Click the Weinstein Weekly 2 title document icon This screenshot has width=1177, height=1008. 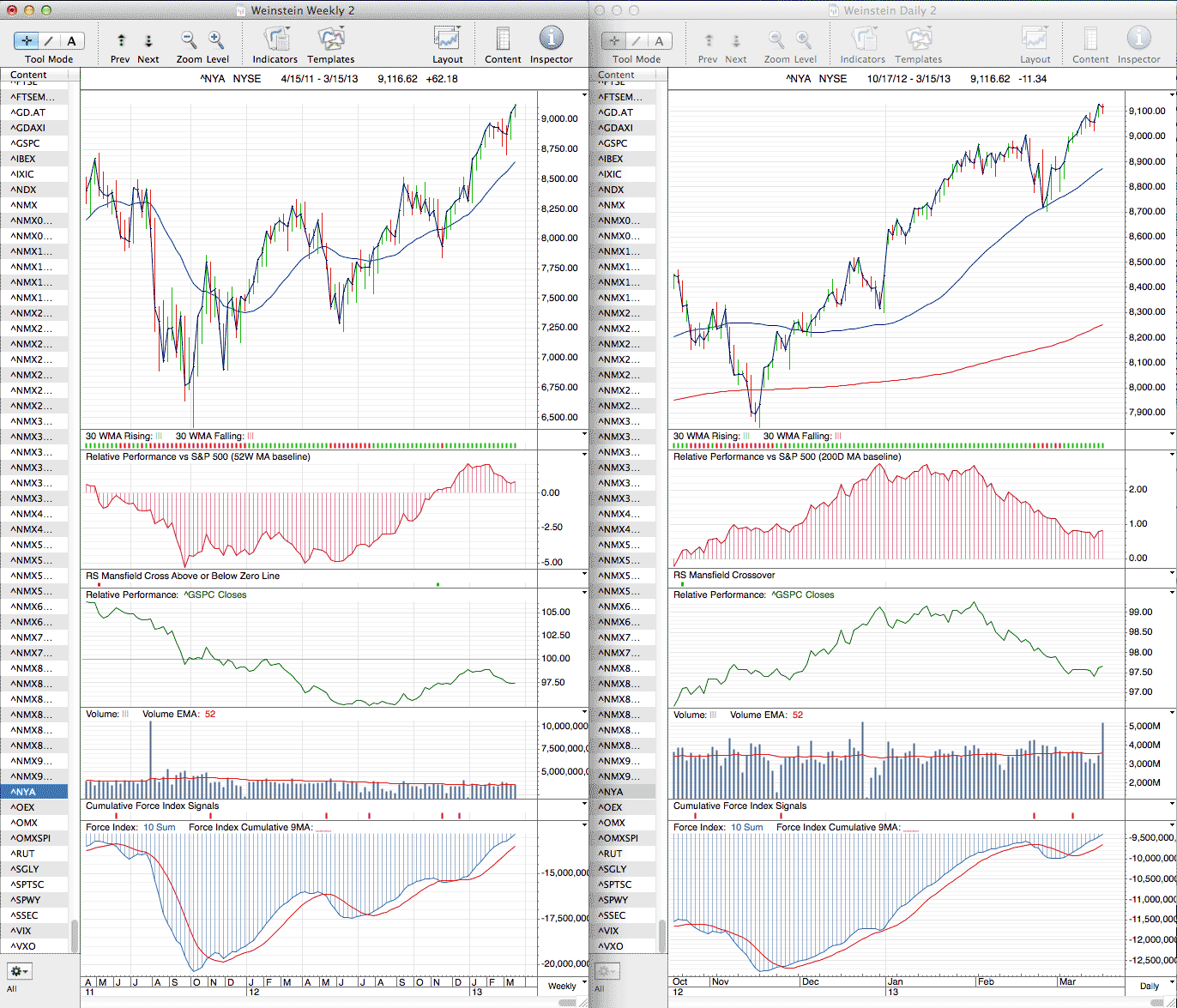tap(241, 10)
